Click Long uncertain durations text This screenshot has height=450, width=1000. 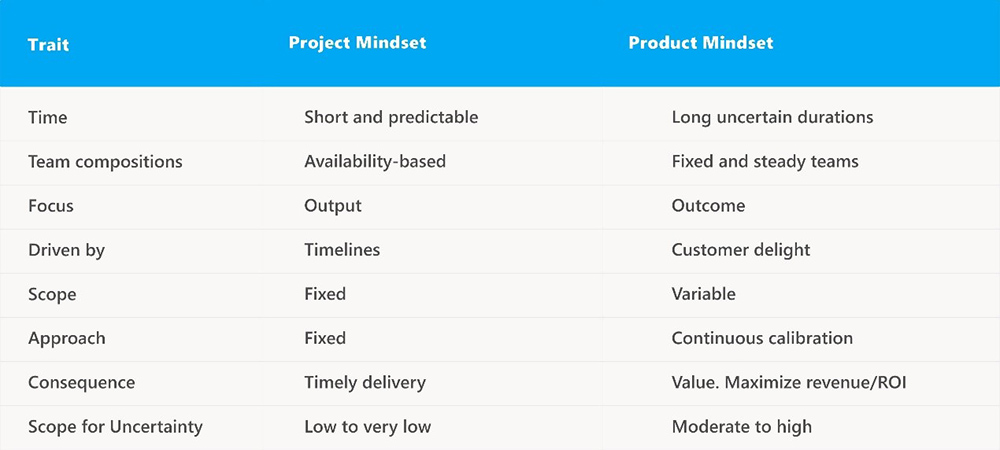772,117
